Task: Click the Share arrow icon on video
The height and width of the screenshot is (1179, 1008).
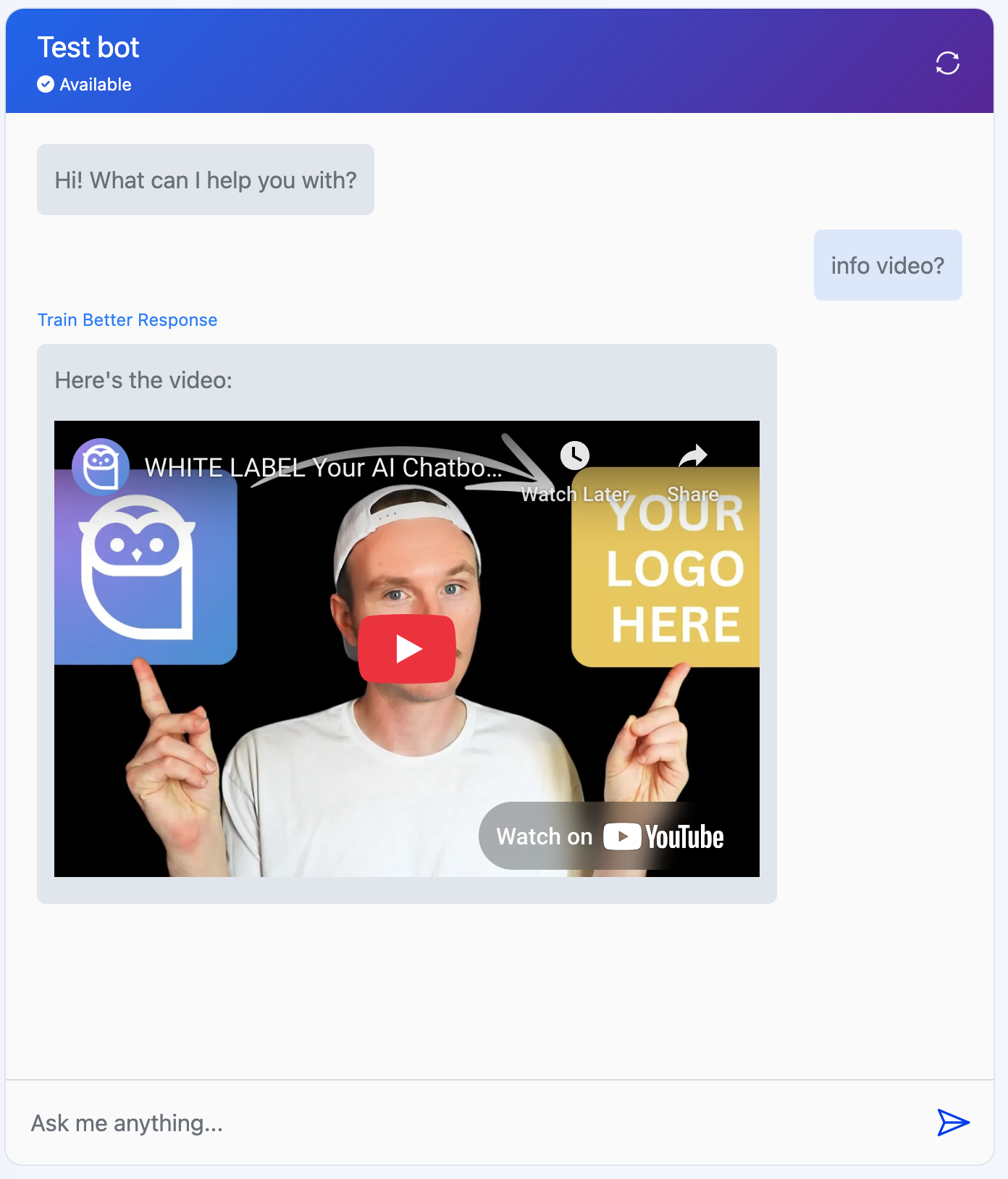Action: 693,456
